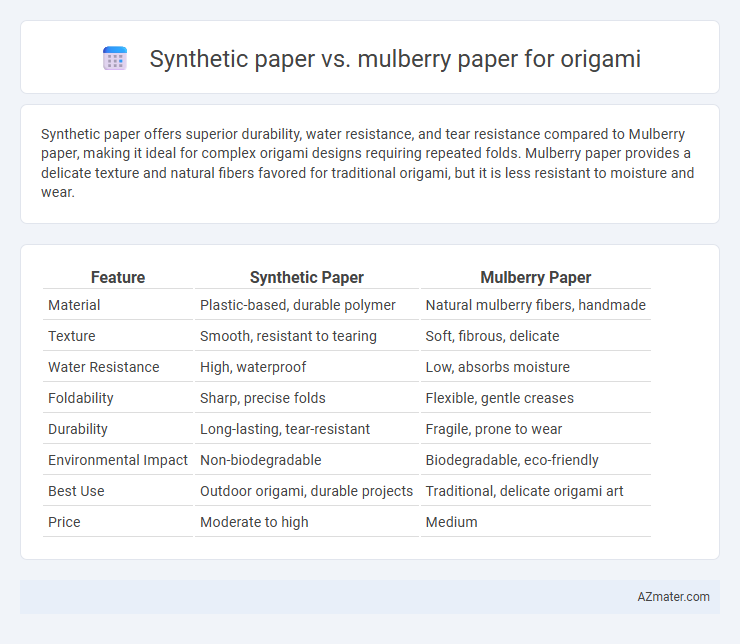
Task: Click the 'Mulberry Paper' column header
Action: pyautogui.click(x=536, y=277)
